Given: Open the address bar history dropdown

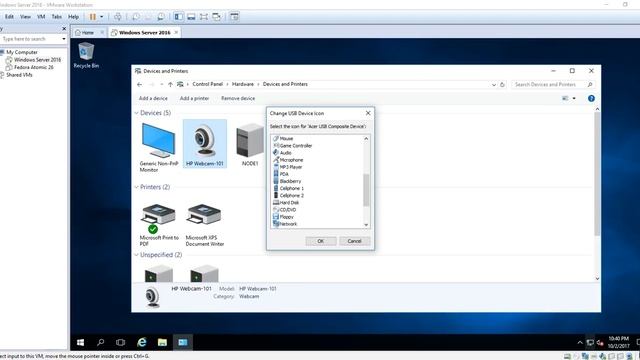Looking at the screenshot, I should pyautogui.click(x=494, y=84).
